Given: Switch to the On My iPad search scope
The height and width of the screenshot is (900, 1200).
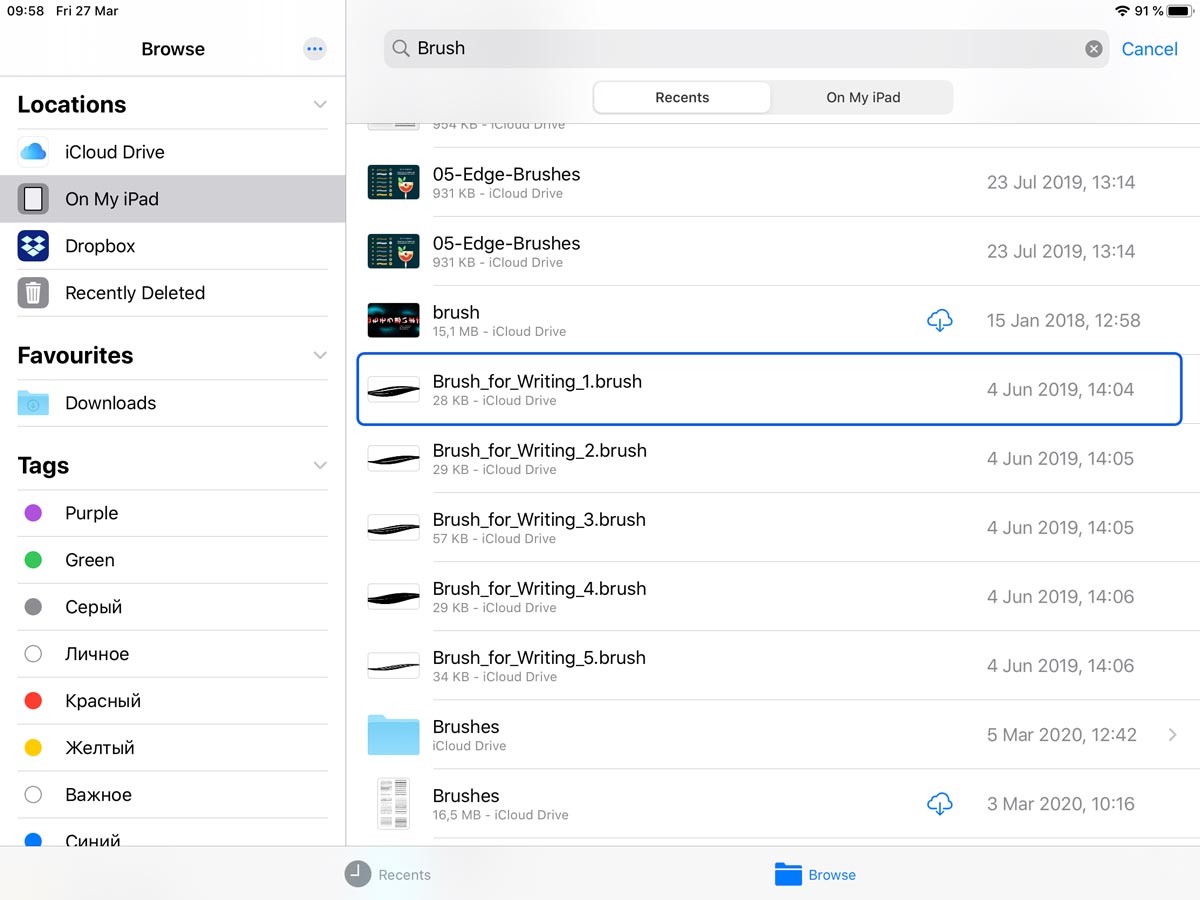Looking at the screenshot, I should (862, 97).
